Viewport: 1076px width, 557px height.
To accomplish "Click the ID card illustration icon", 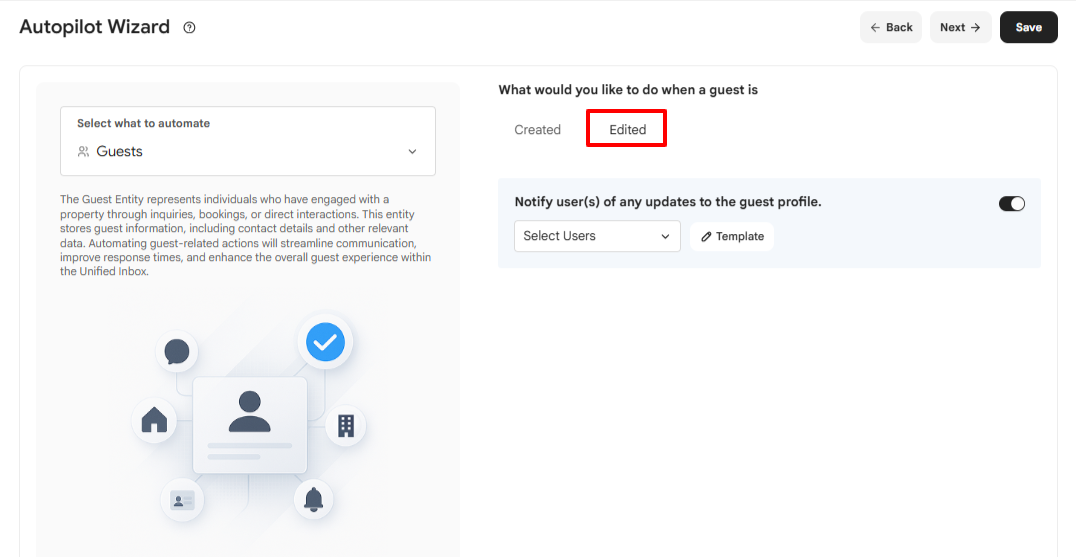I will (183, 499).
